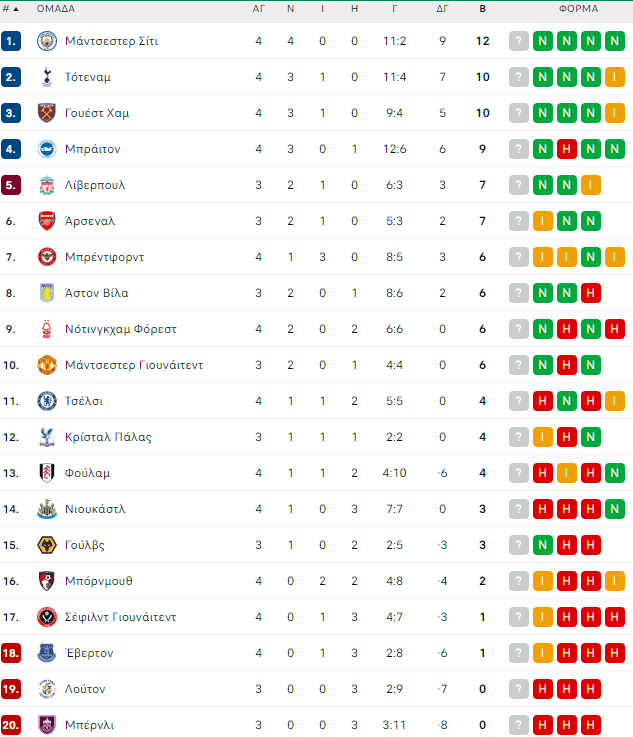Open the Άστον Βίλα team link
This screenshot has height=737, width=633.
coord(96,293)
